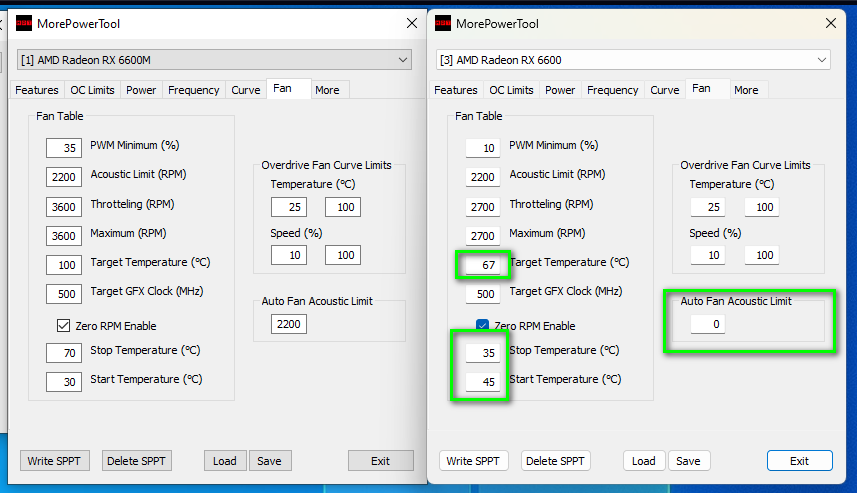The image size is (857, 493).
Task: Click Exit button in right window
Action: [800, 461]
